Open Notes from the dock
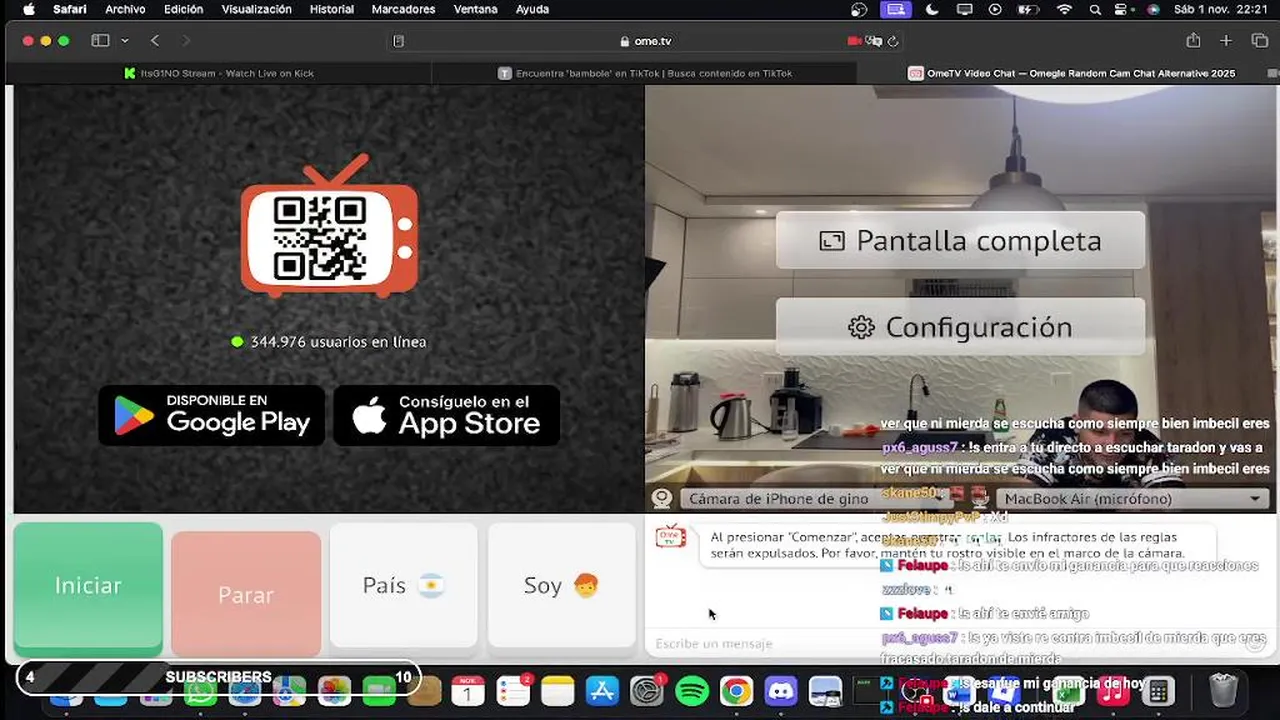 (558, 690)
